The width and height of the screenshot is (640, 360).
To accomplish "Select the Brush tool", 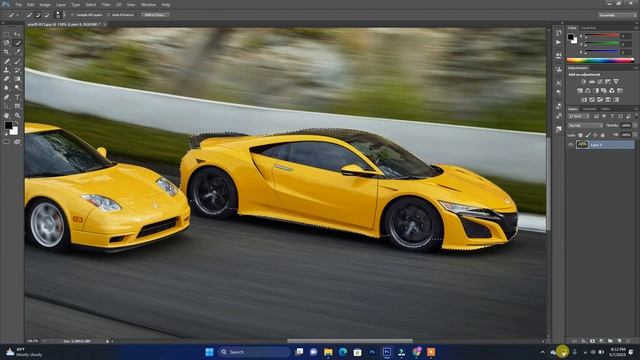I will tap(17, 61).
